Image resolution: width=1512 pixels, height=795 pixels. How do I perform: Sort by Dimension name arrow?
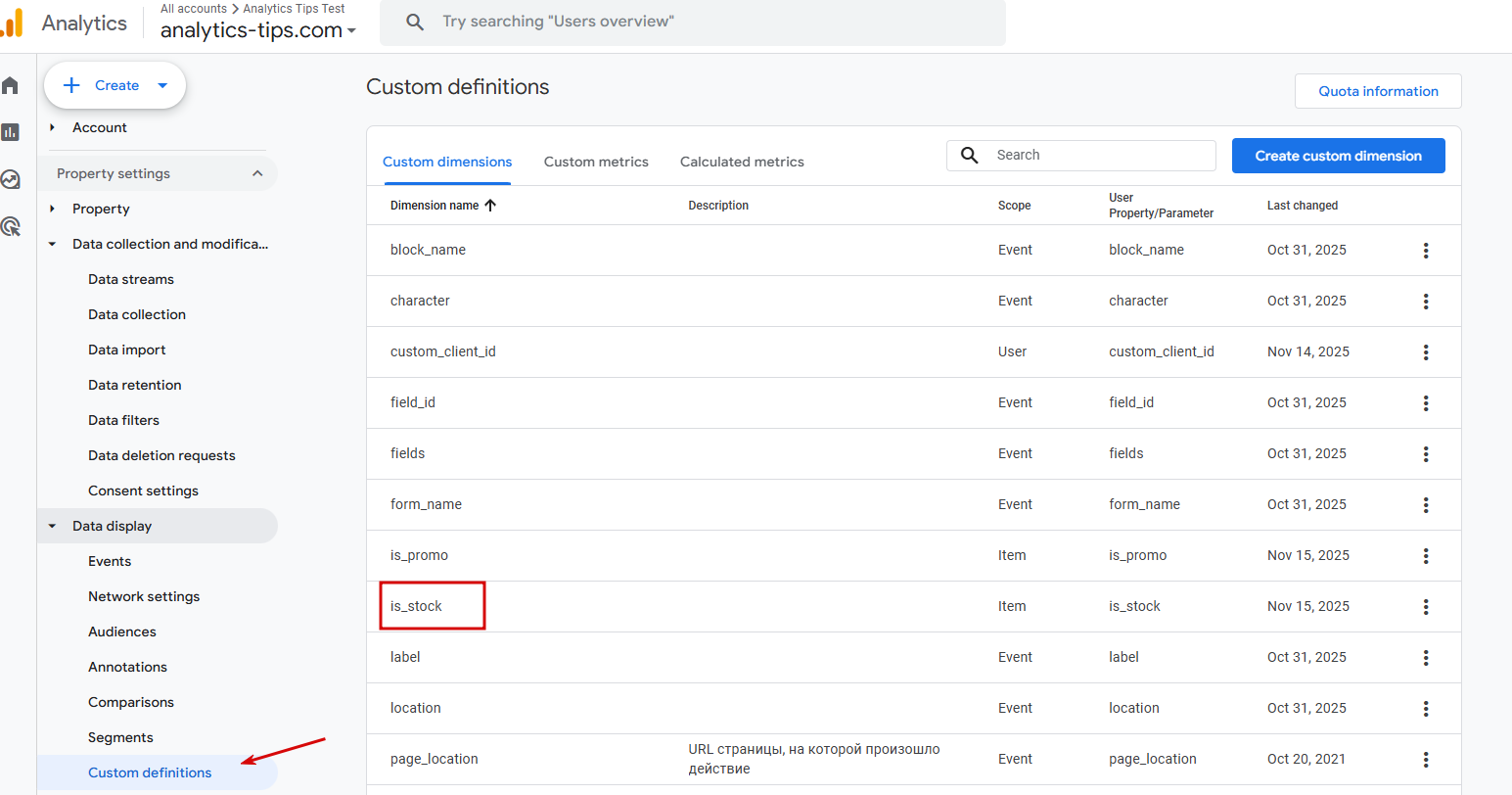490,206
